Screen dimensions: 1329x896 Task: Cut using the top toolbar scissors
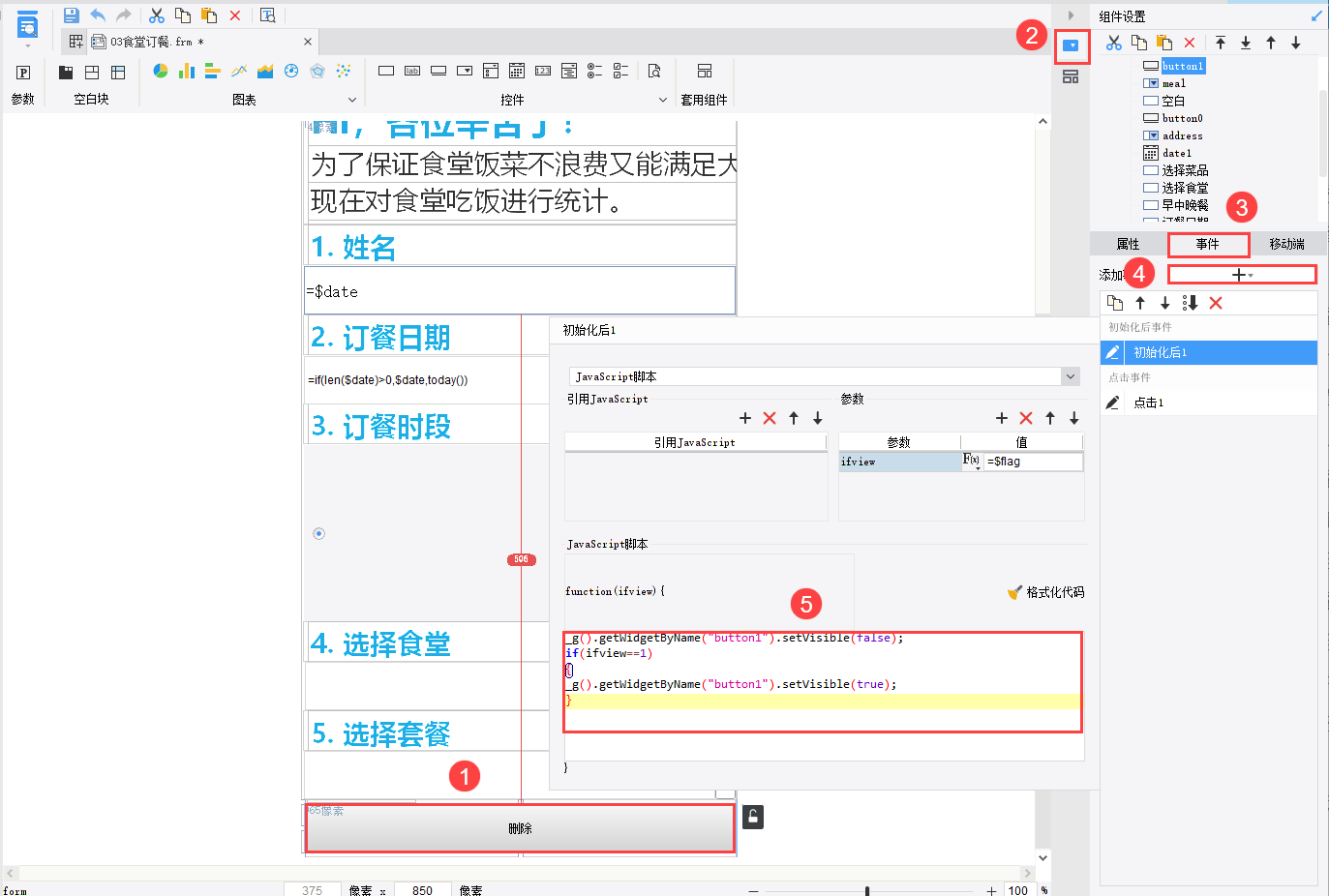click(156, 15)
